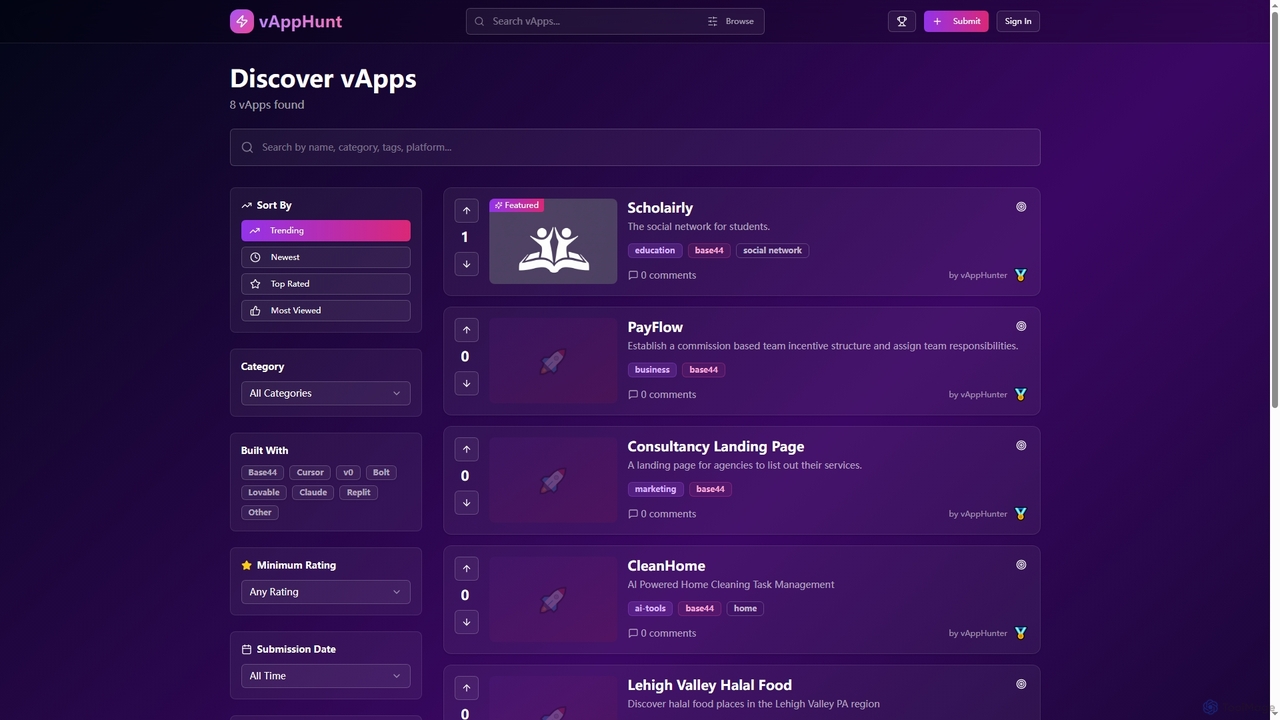
Task: Click the comment bubble icon on CleanHome card
Action: point(633,633)
